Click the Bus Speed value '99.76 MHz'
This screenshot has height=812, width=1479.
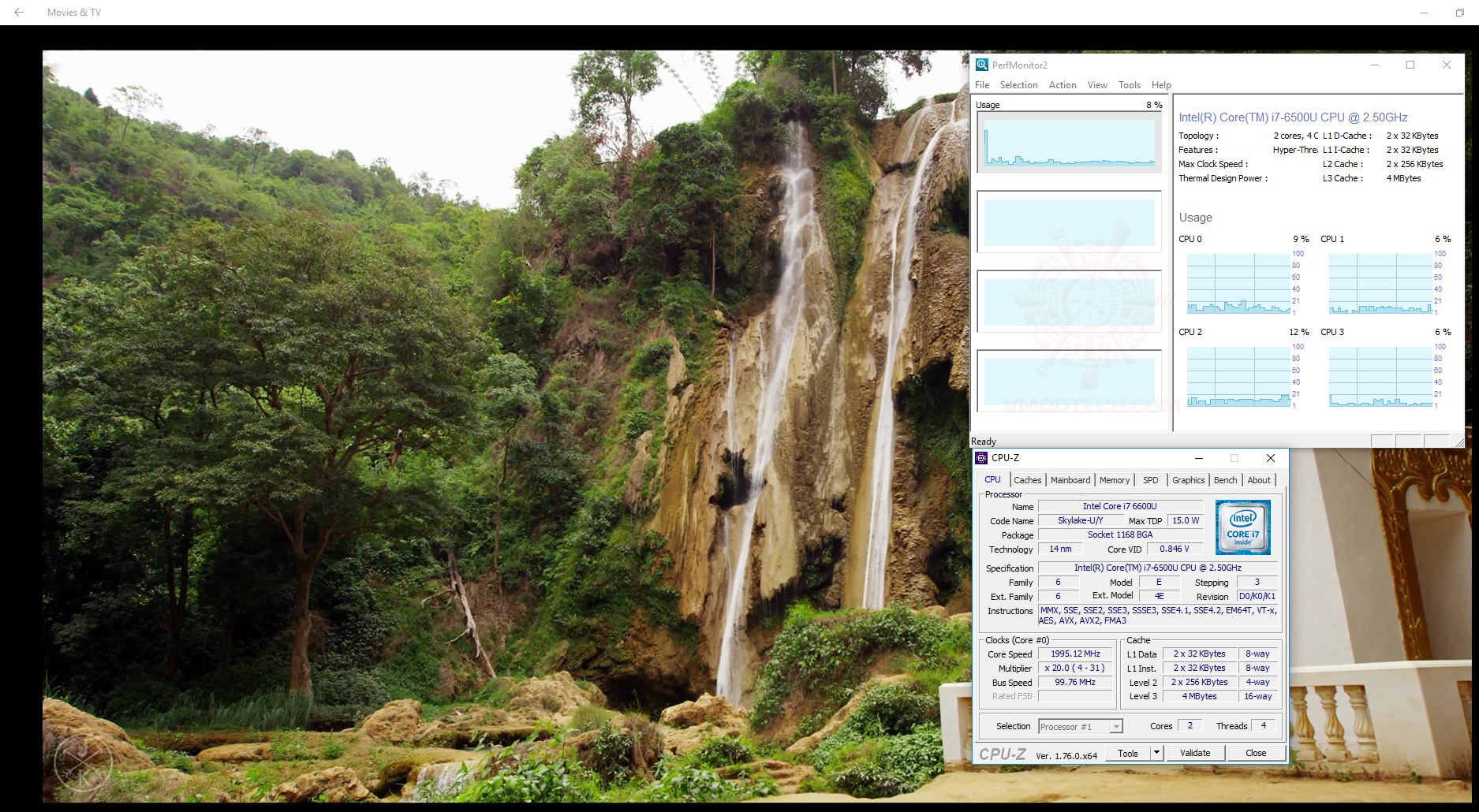(1075, 682)
